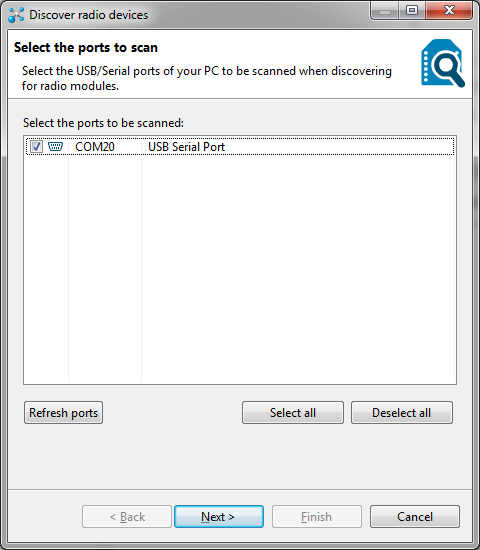Click the Deselect all button

pyautogui.click(x=402, y=412)
